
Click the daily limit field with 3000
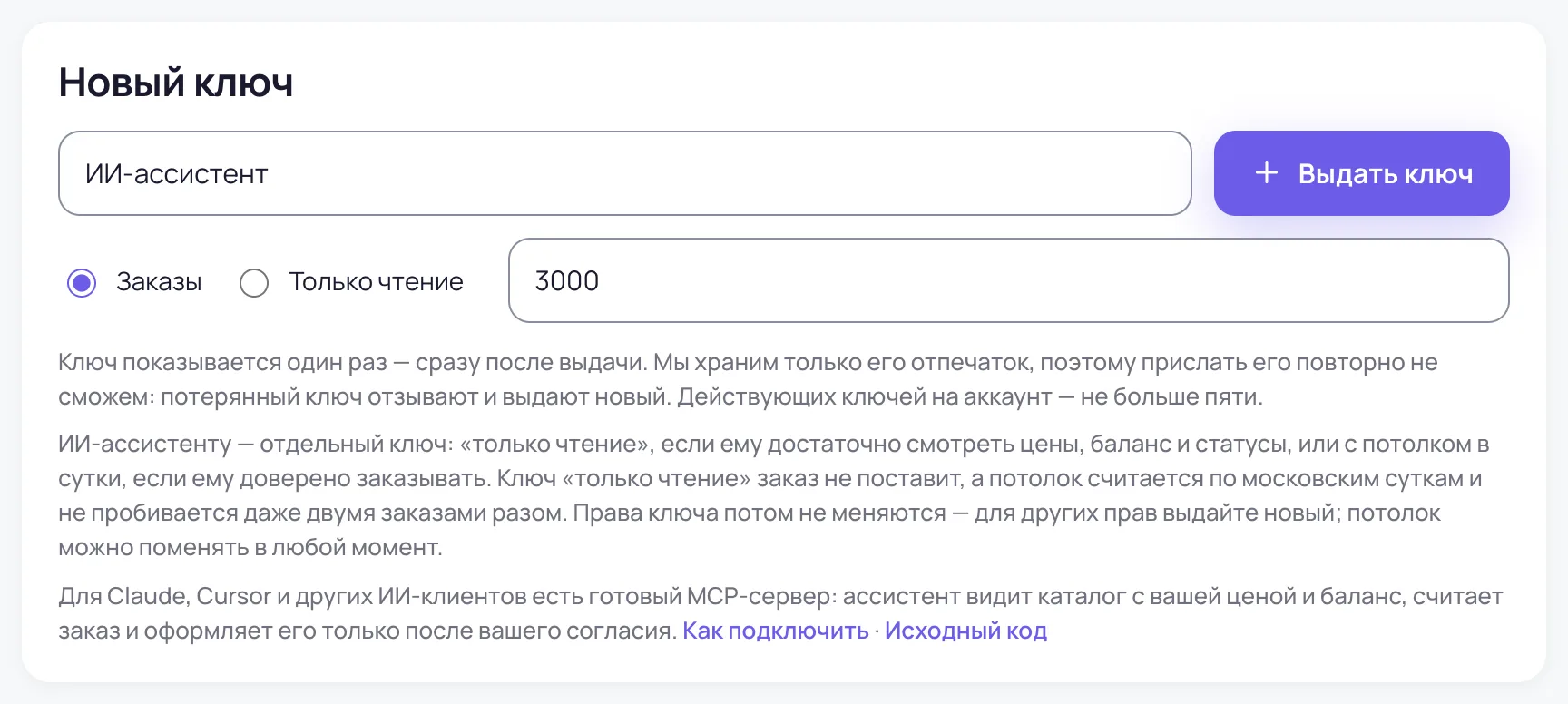coord(1008,280)
